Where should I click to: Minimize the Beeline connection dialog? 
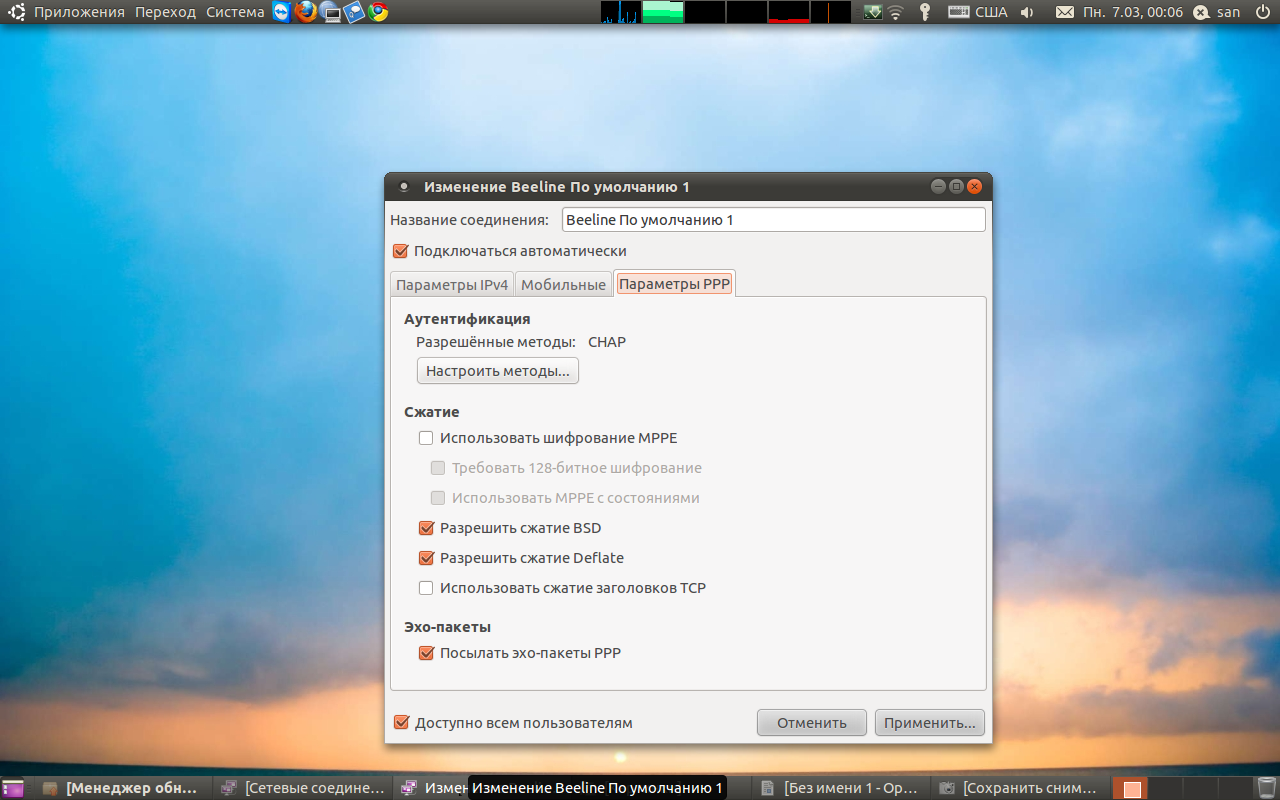(938, 186)
